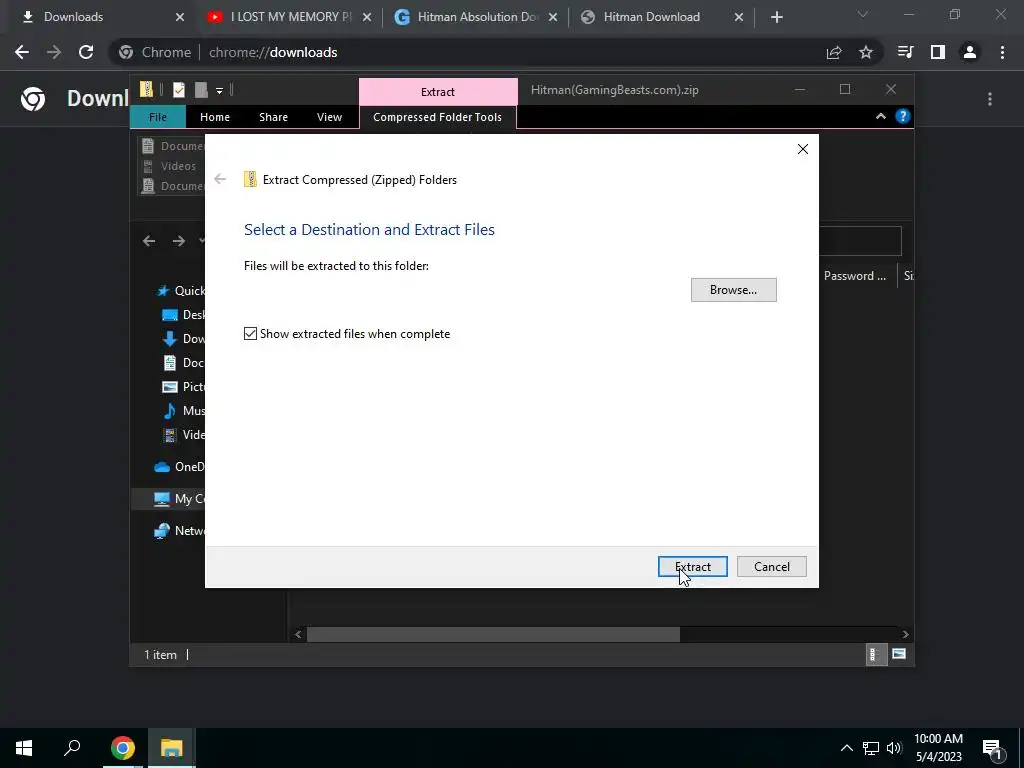
Task: Open Chrome profile avatar menu
Action: [x=970, y=52]
